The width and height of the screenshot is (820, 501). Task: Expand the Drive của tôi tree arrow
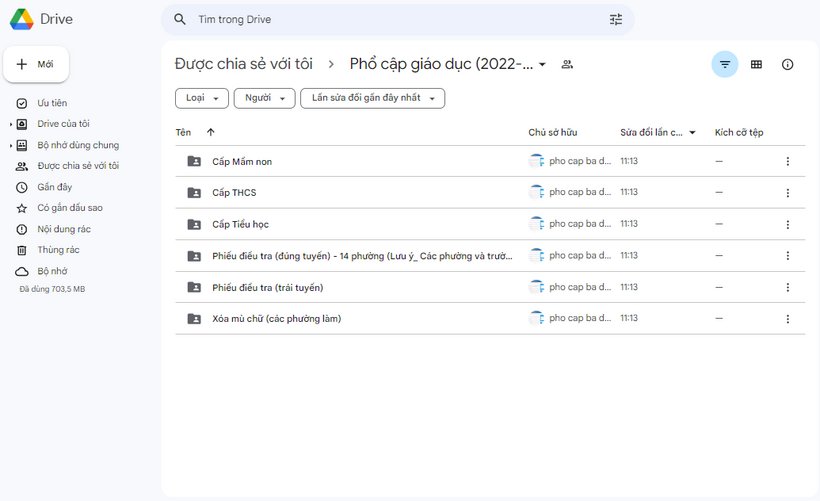click(10, 124)
